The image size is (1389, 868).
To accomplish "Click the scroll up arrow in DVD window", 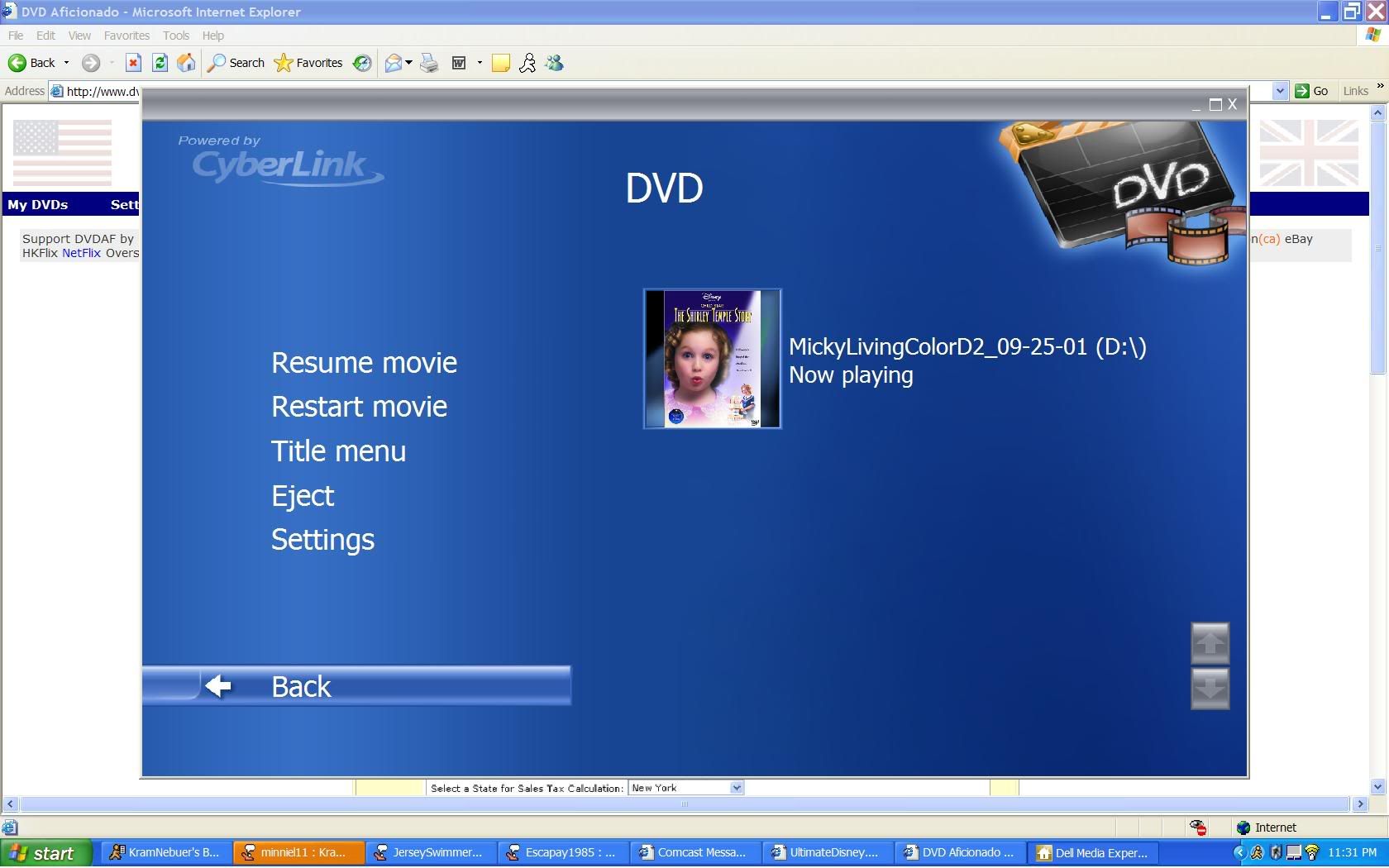I will [1210, 643].
